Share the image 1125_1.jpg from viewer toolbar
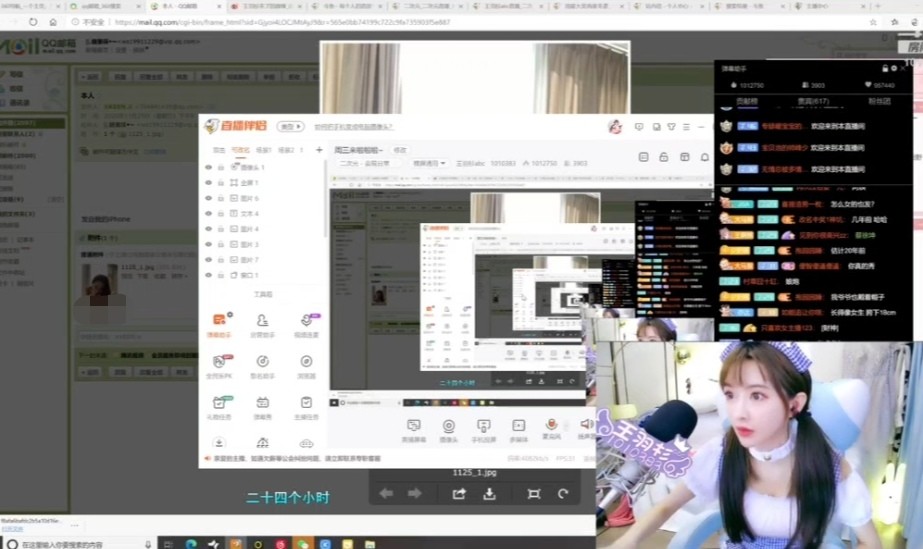923x549 pixels. (x=459, y=494)
